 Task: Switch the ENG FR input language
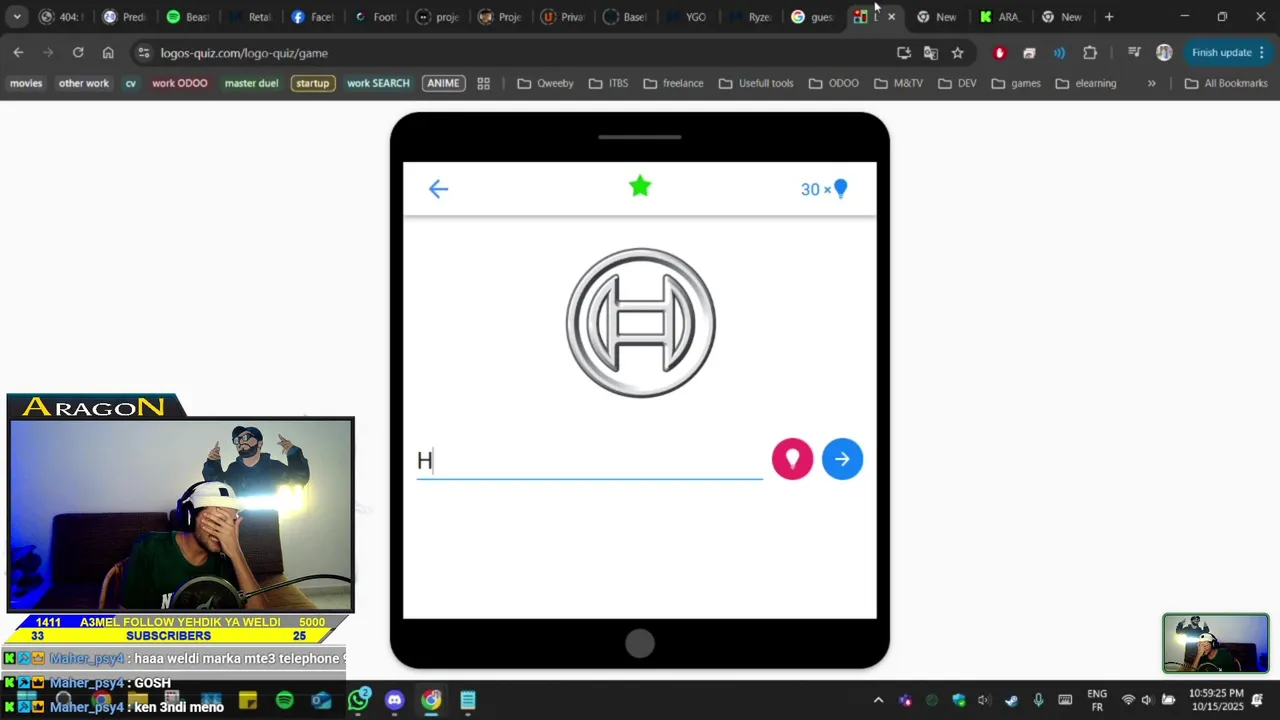pos(1097,700)
